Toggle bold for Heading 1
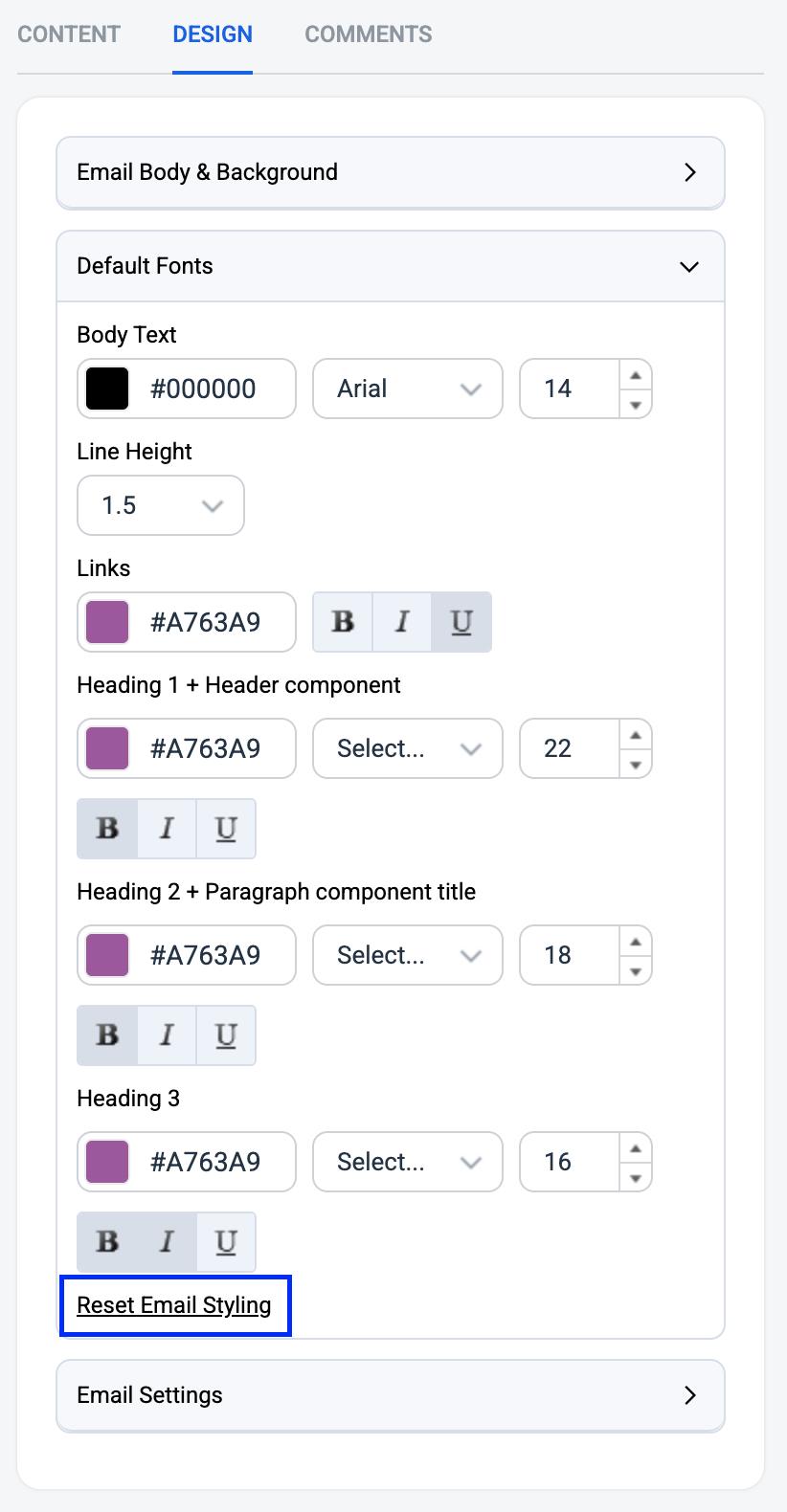Image resolution: width=787 pixels, height=1512 pixels. coord(107,829)
